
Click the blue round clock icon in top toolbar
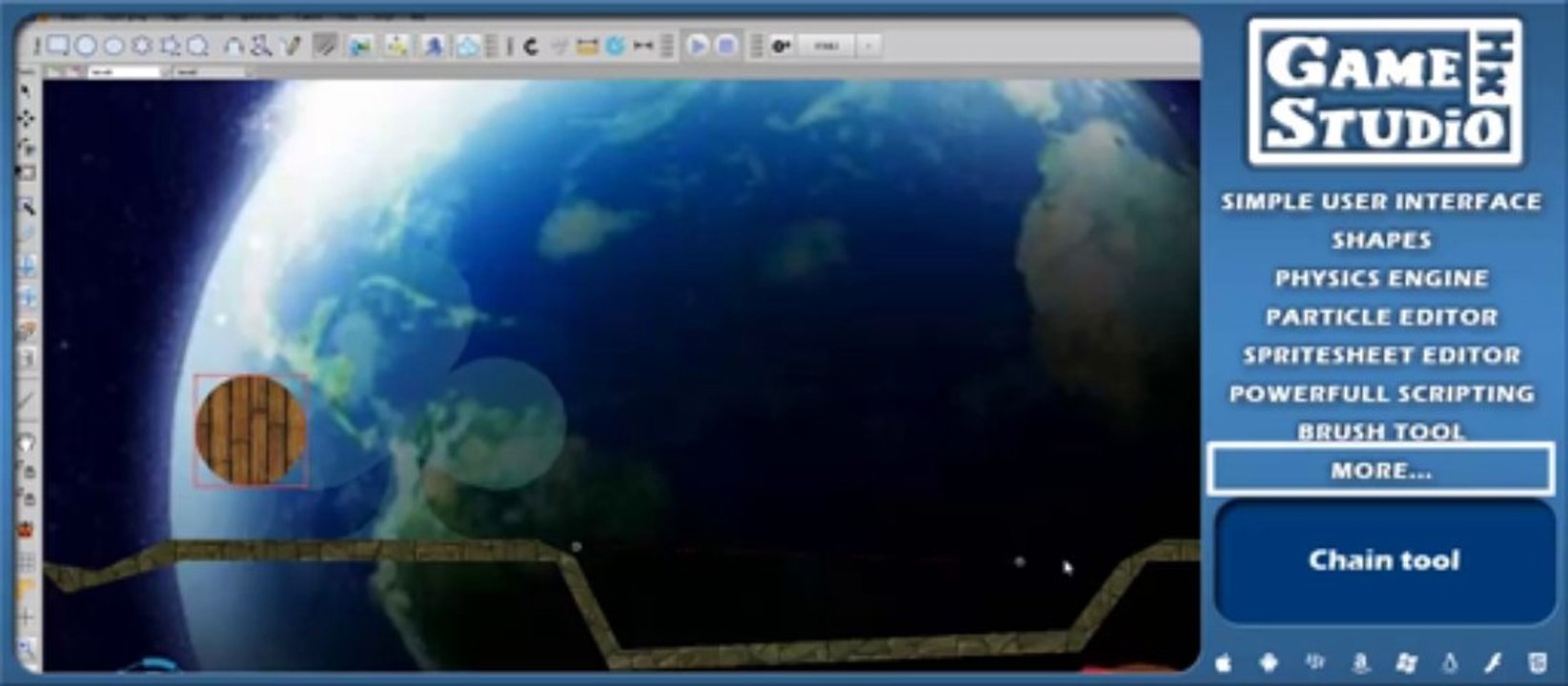pyautogui.click(x=615, y=46)
